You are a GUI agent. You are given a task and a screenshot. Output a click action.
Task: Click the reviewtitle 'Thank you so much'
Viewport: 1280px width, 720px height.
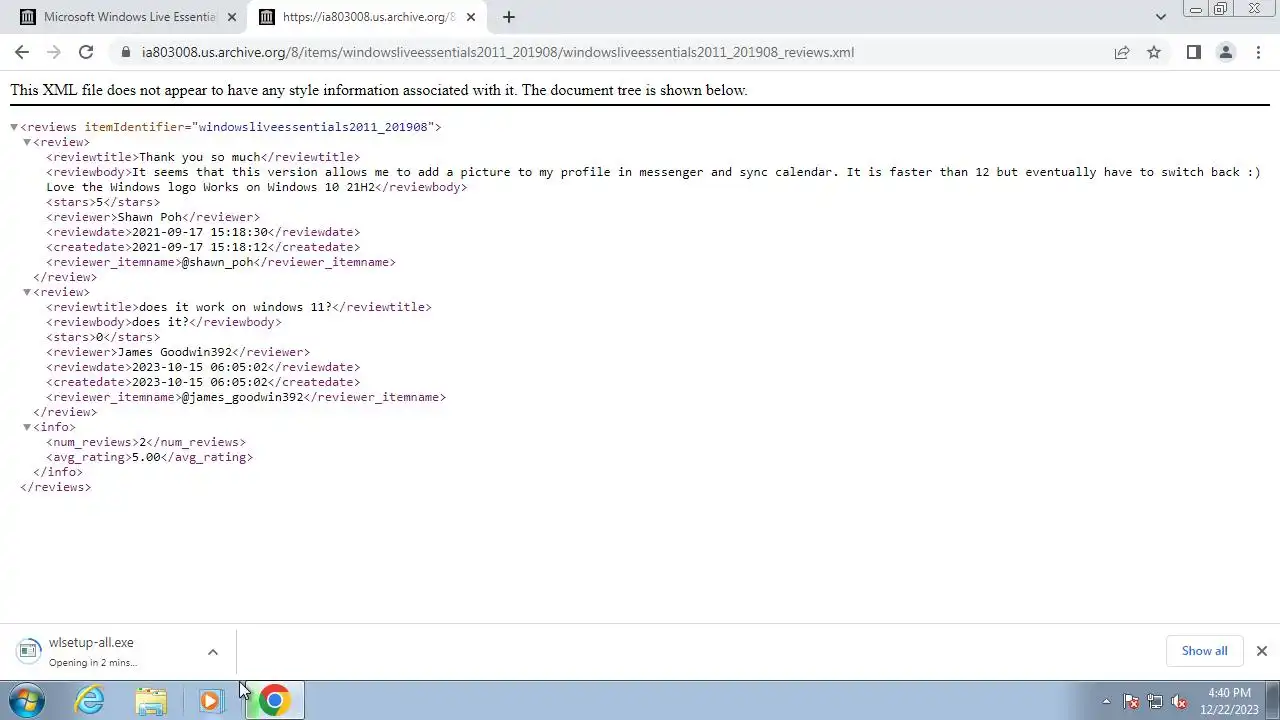[x=200, y=157]
